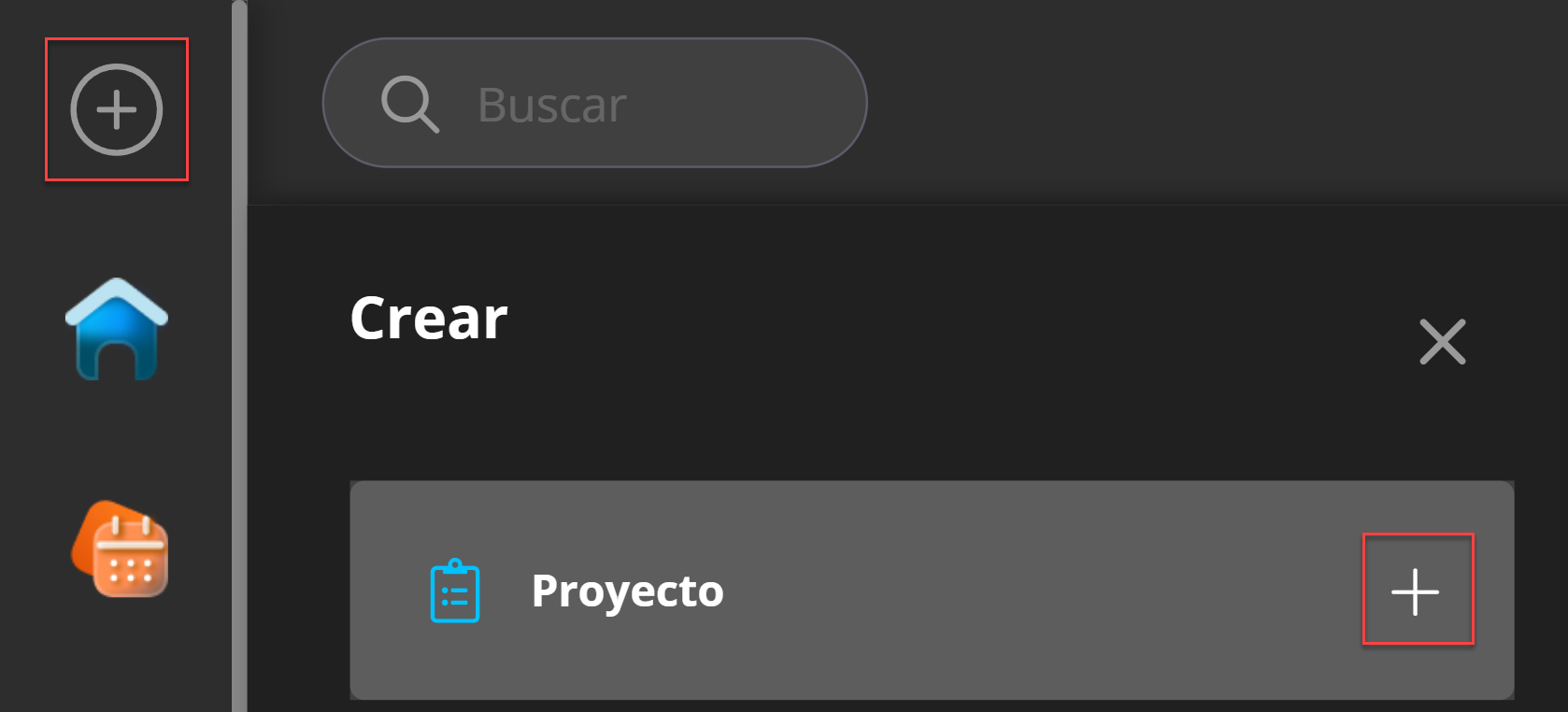Image resolution: width=1568 pixels, height=712 pixels.
Task: Click the blue clipboard Proyecto icon
Action: coord(455,591)
